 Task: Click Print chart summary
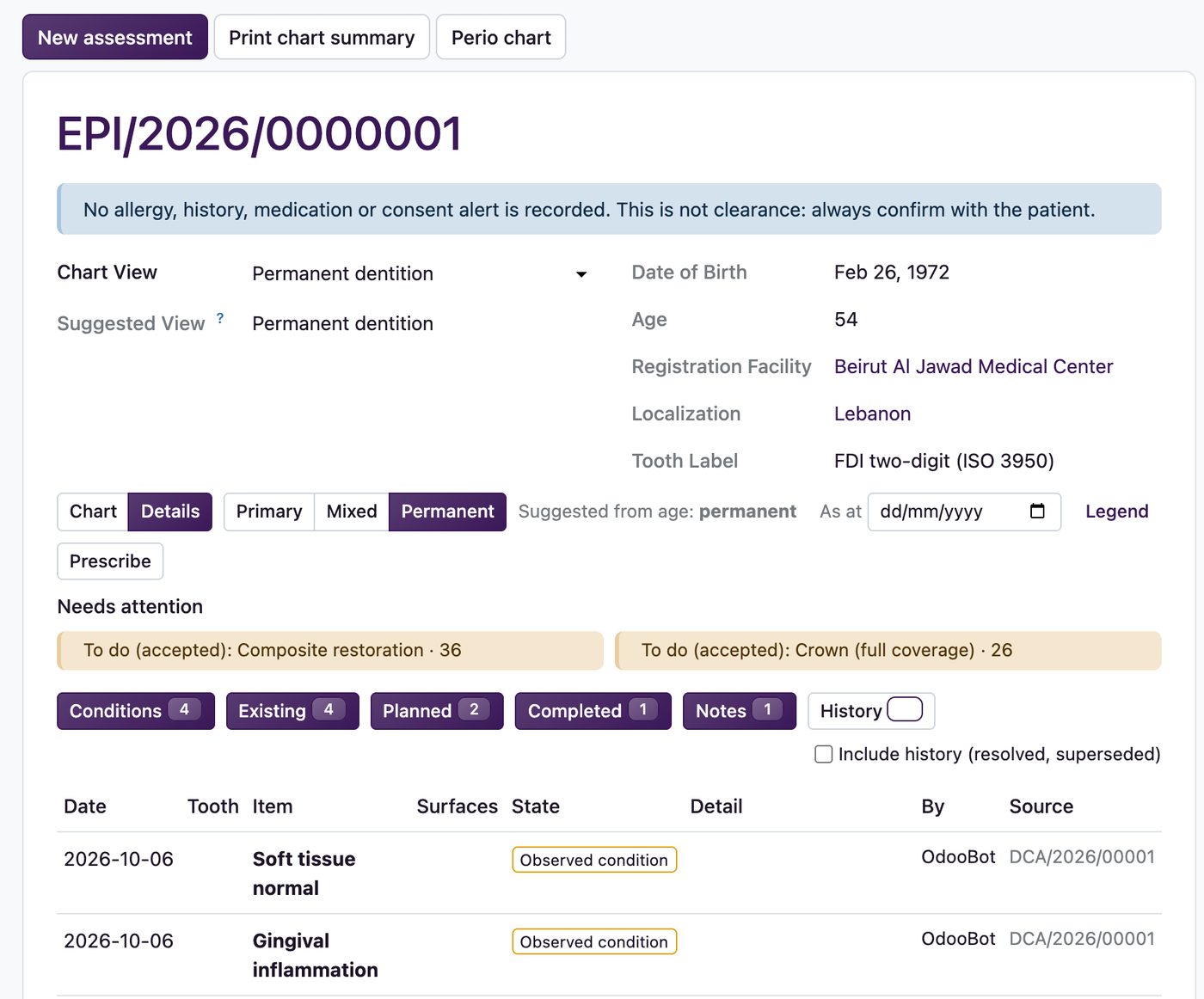pyautogui.click(x=322, y=37)
